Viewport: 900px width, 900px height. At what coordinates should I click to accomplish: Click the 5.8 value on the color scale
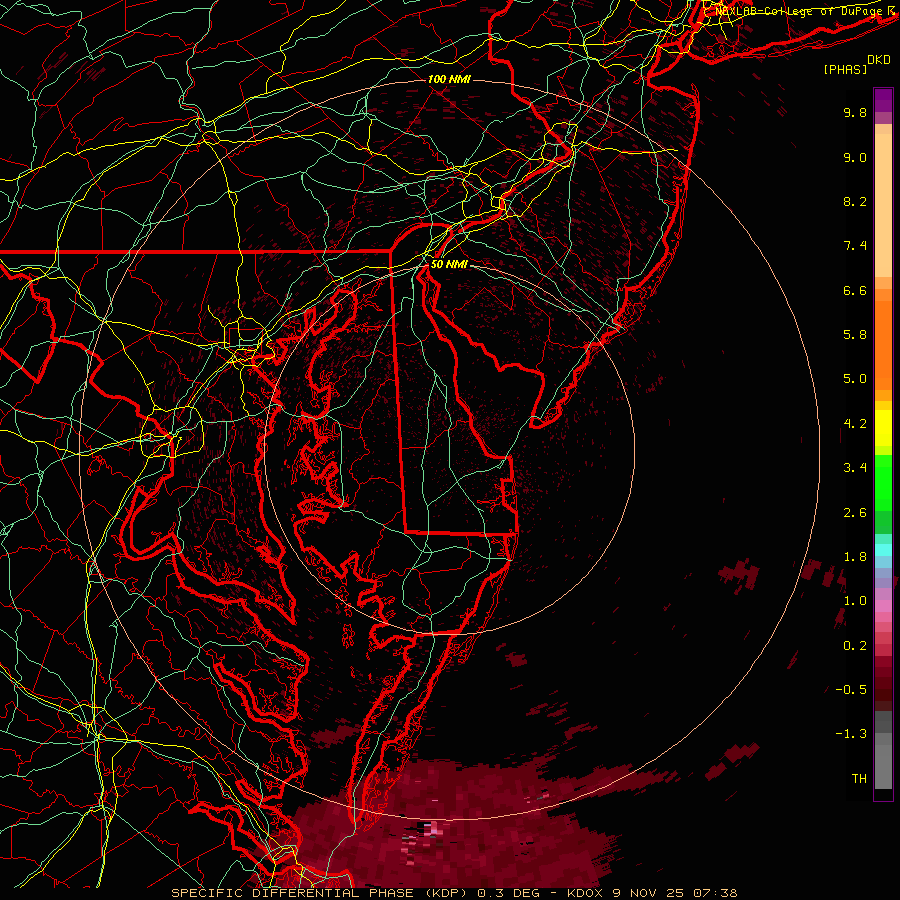click(855, 335)
